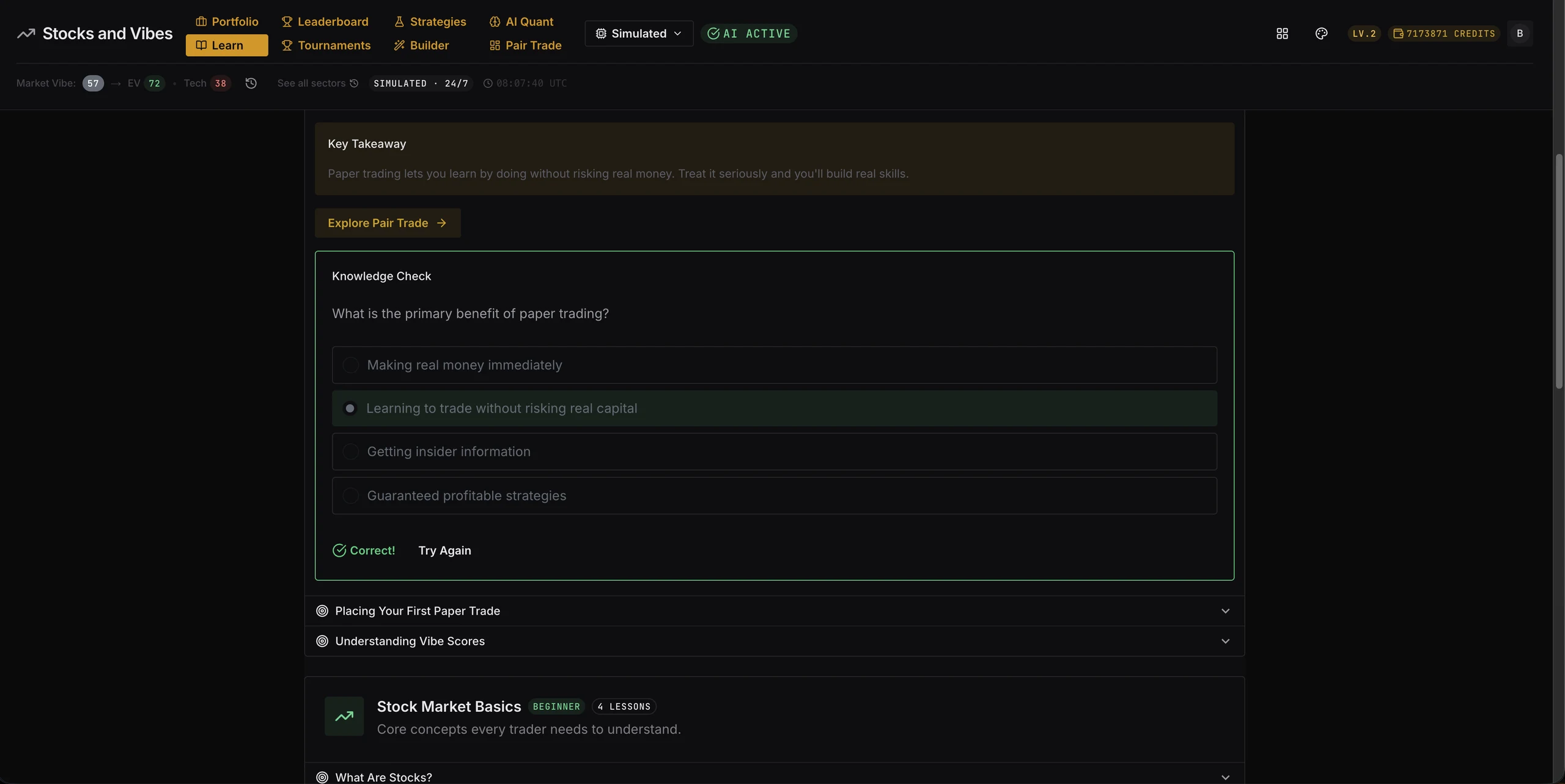1565x784 pixels.
Task: Expand What Are Stocks? lesson
Action: click(774, 775)
